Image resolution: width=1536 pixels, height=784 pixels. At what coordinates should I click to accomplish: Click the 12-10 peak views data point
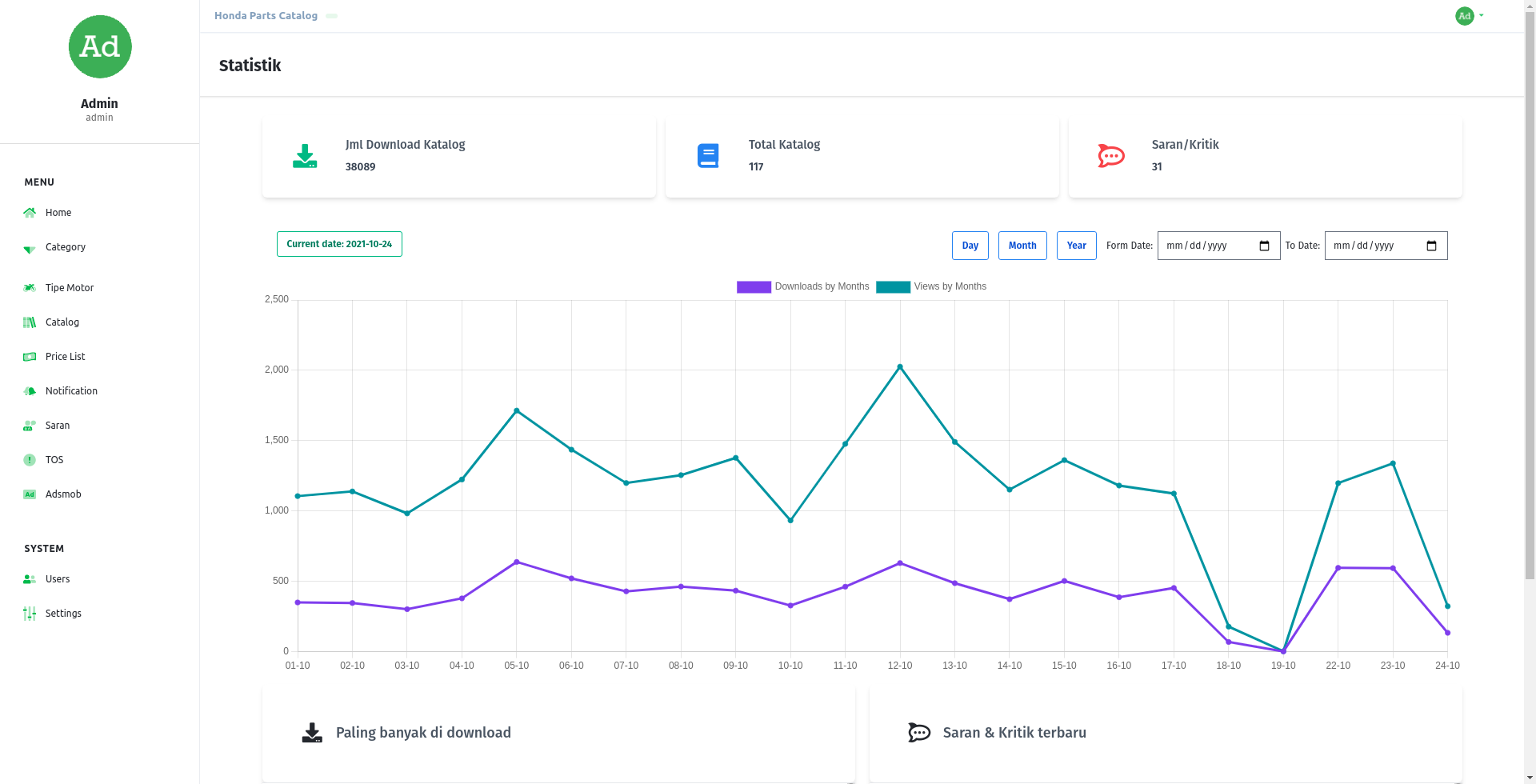[900, 367]
